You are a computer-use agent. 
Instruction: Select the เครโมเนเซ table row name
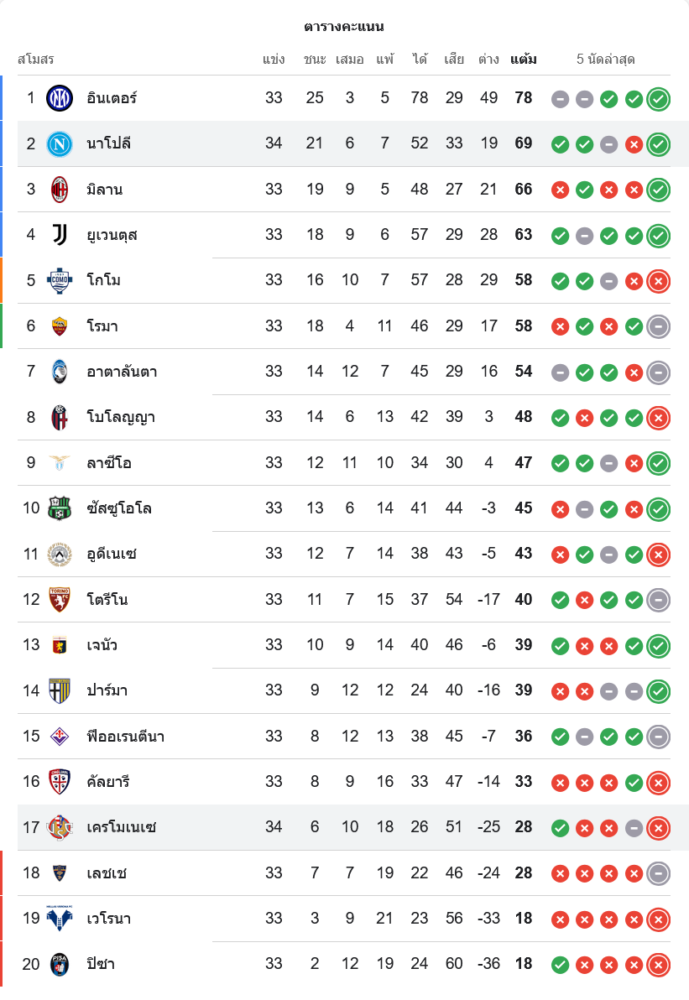pos(122,827)
